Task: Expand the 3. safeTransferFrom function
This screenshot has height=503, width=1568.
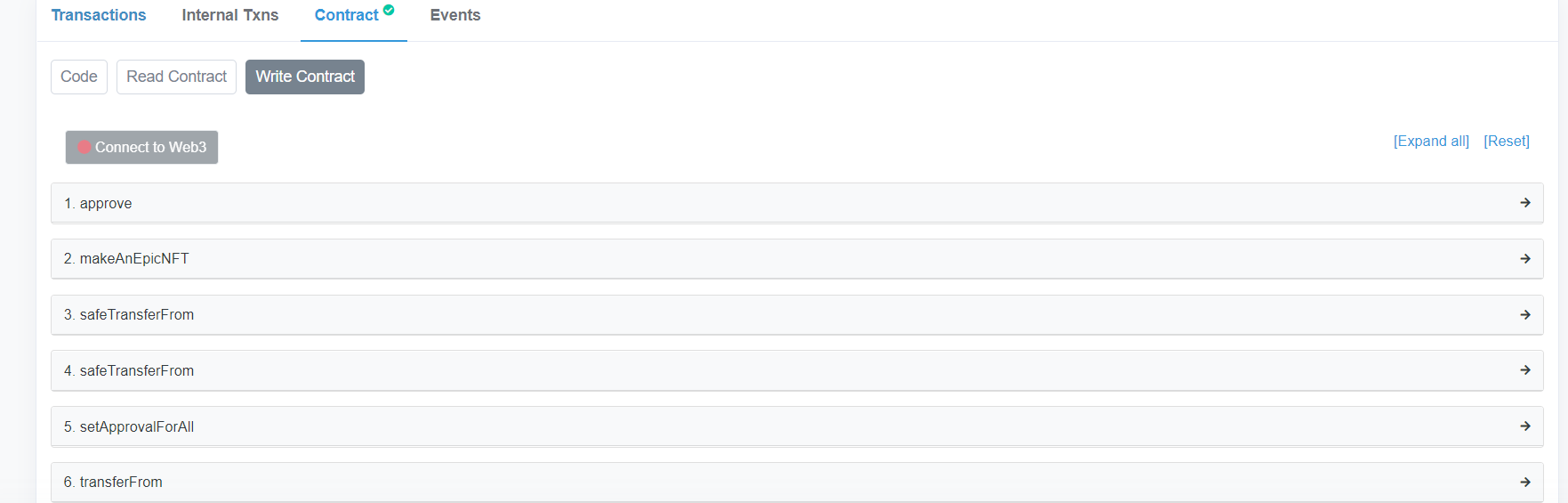Action: (797, 315)
